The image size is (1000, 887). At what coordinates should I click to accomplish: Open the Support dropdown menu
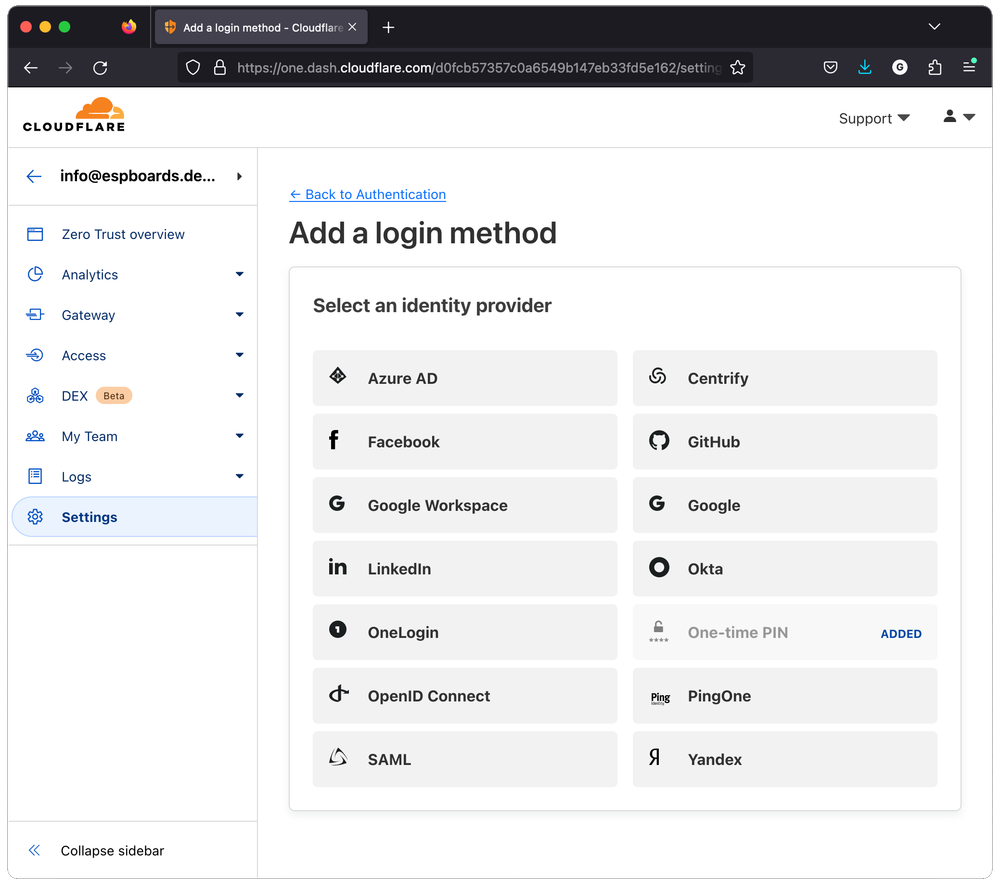coord(874,118)
